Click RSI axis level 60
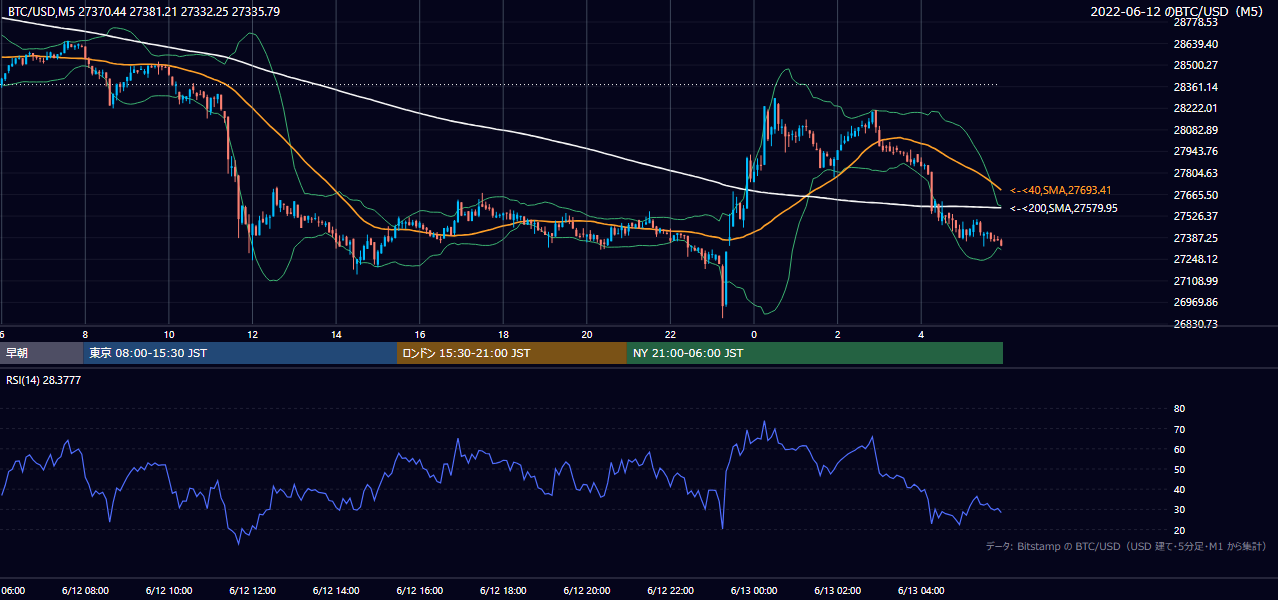Viewport: 1278px width, 600px height. (1179, 449)
